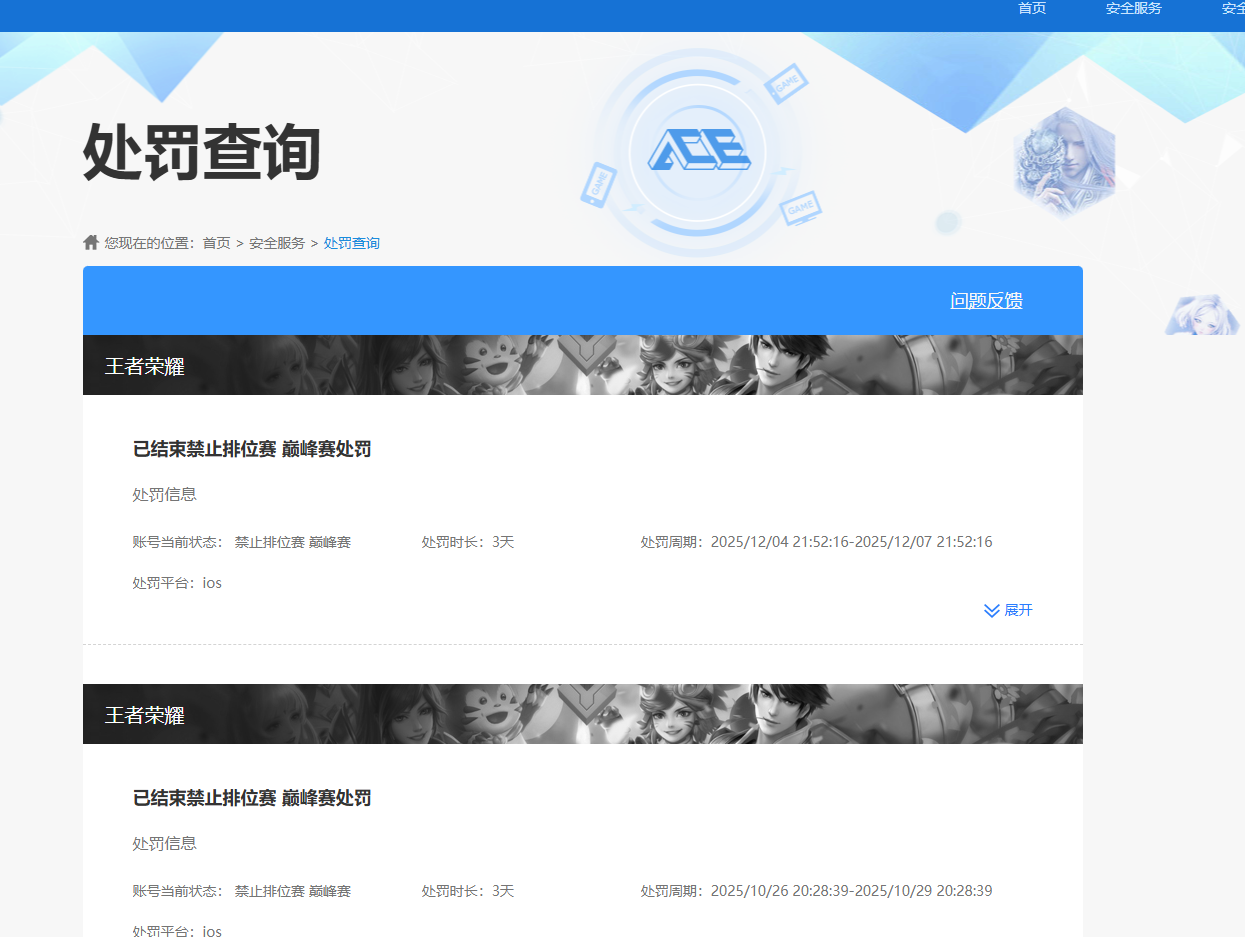Click the second 王者荣耀 game banner

tap(582, 714)
